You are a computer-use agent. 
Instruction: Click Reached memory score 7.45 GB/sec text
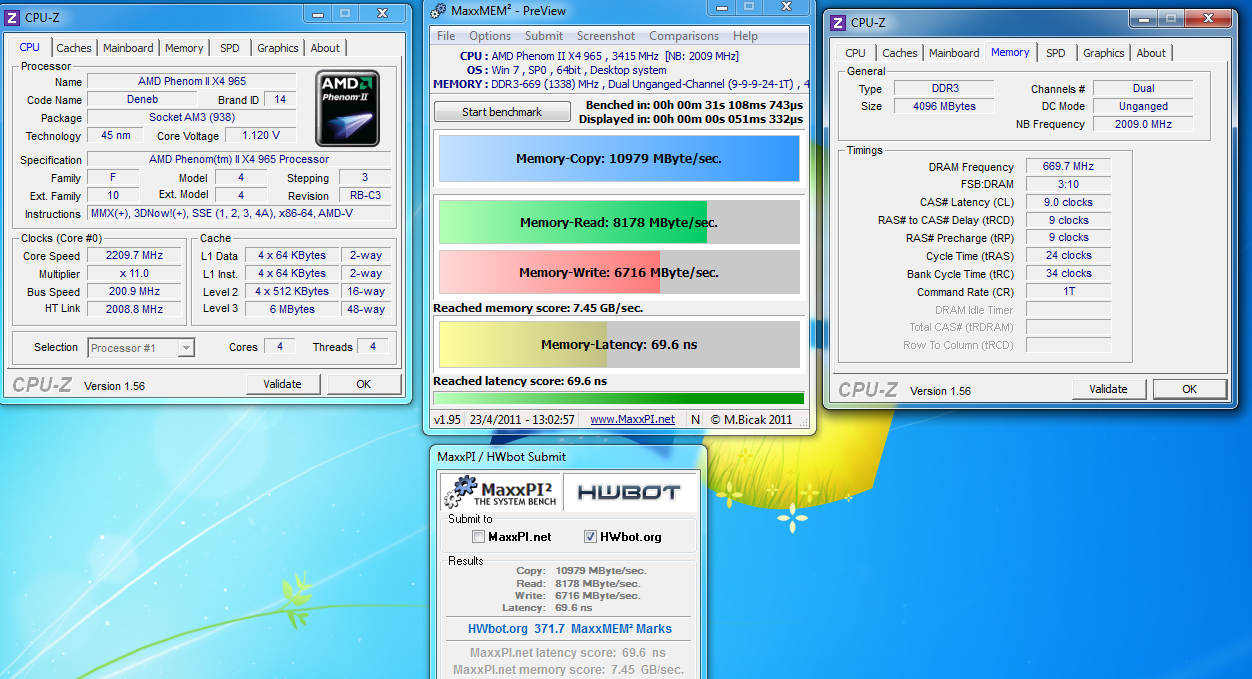tap(538, 308)
